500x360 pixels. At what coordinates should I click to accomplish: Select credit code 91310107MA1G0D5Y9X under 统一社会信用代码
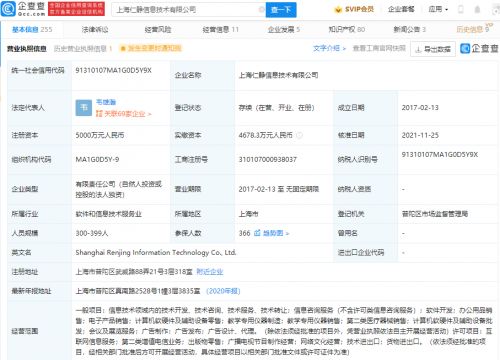(113, 70)
